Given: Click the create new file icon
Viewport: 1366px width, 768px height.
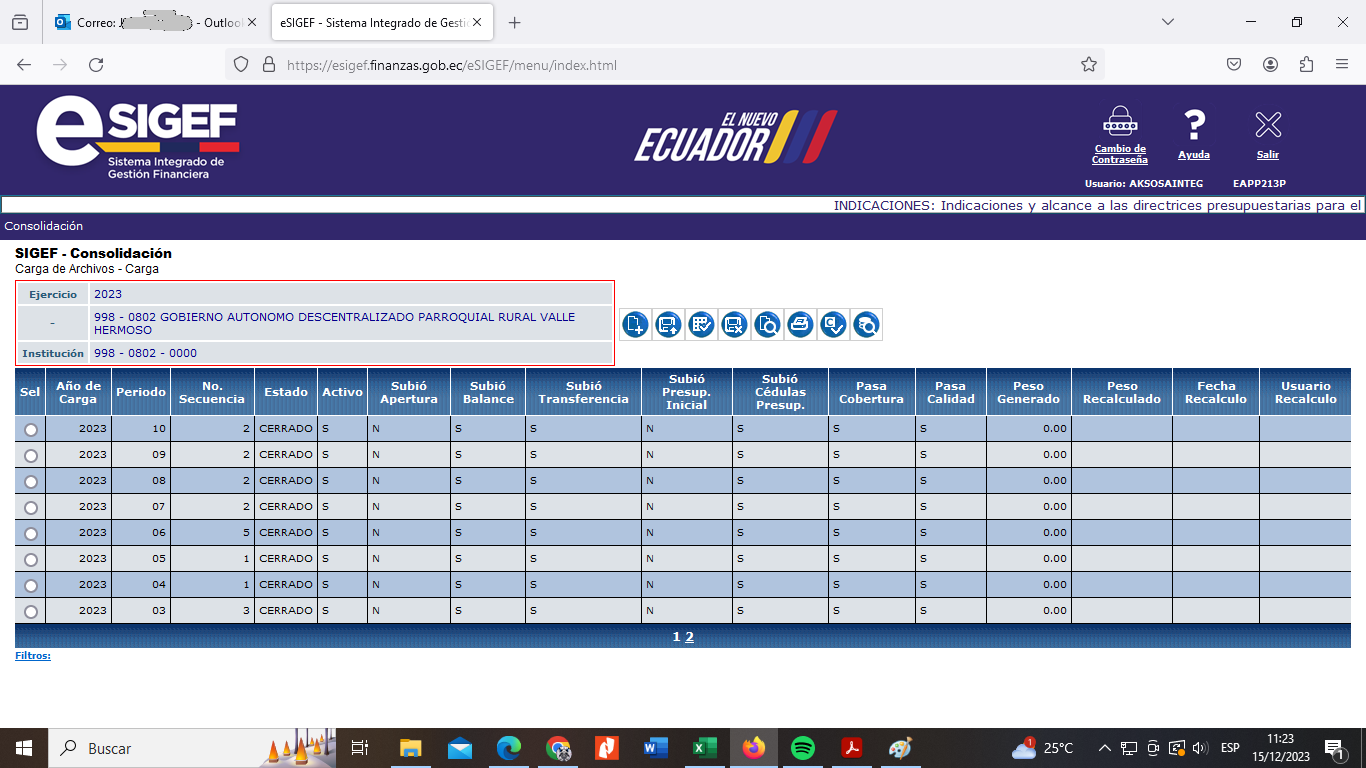Looking at the screenshot, I should click(x=635, y=324).
